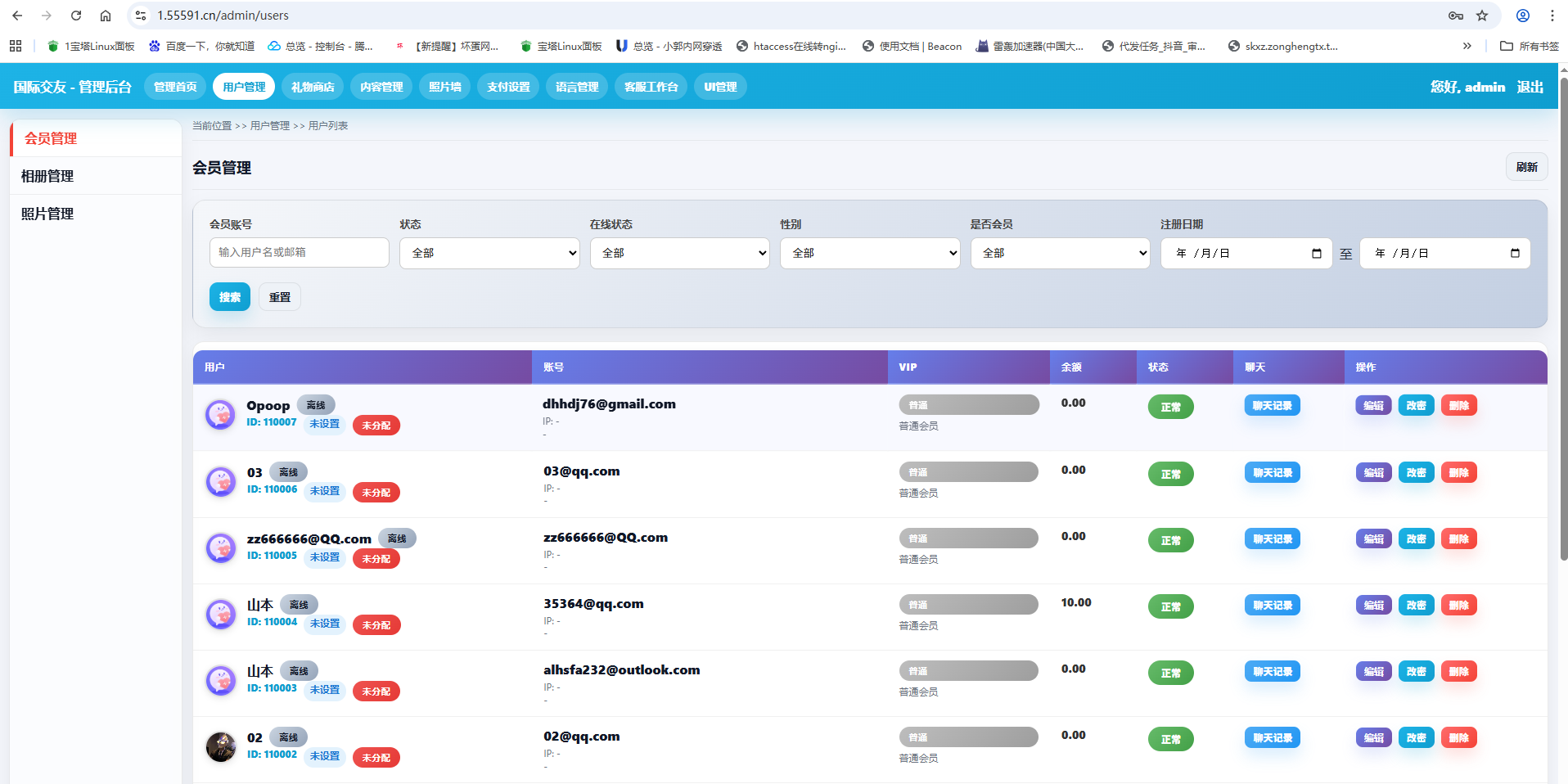Open the 是否会员 membership dropdown
1568x784 pixels.
click(1060, 254)
